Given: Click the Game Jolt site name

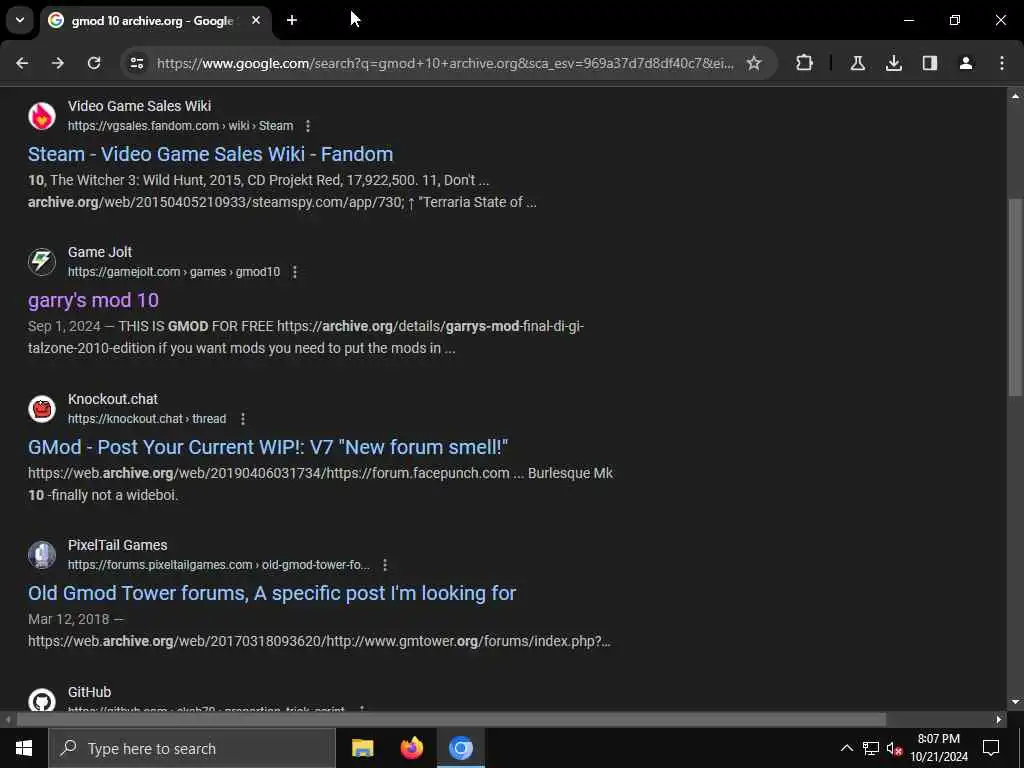Looking at the screenshot, I should (x=100, y=252).
